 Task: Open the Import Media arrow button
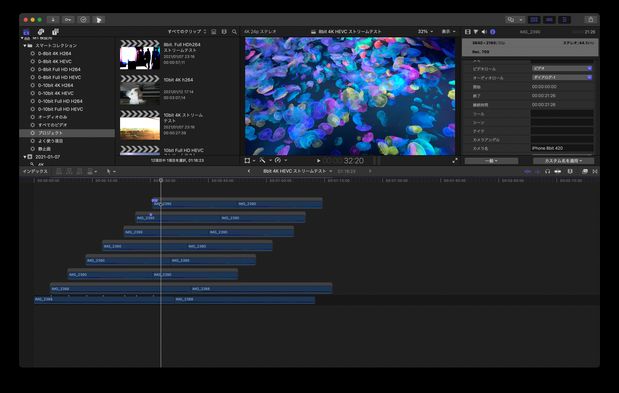[53, 20]
